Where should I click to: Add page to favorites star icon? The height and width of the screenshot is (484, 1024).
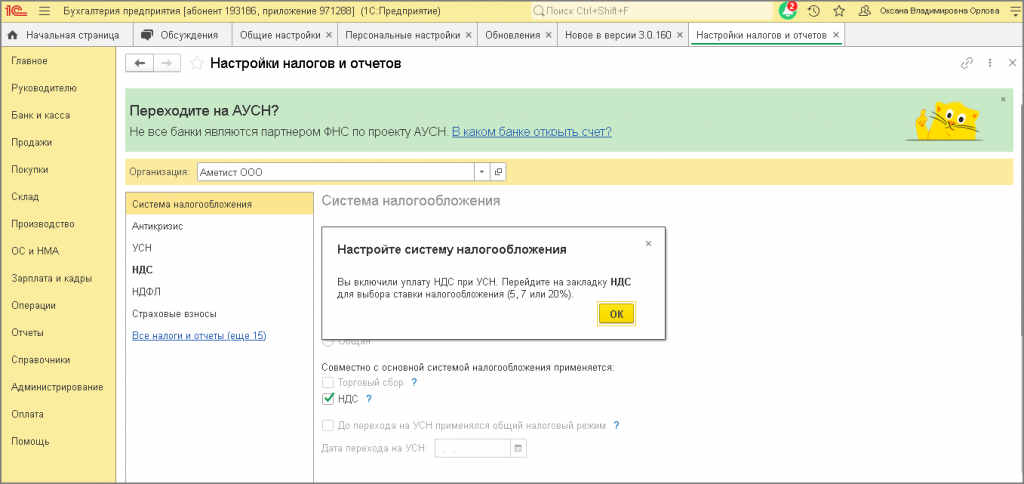[196, 63]
